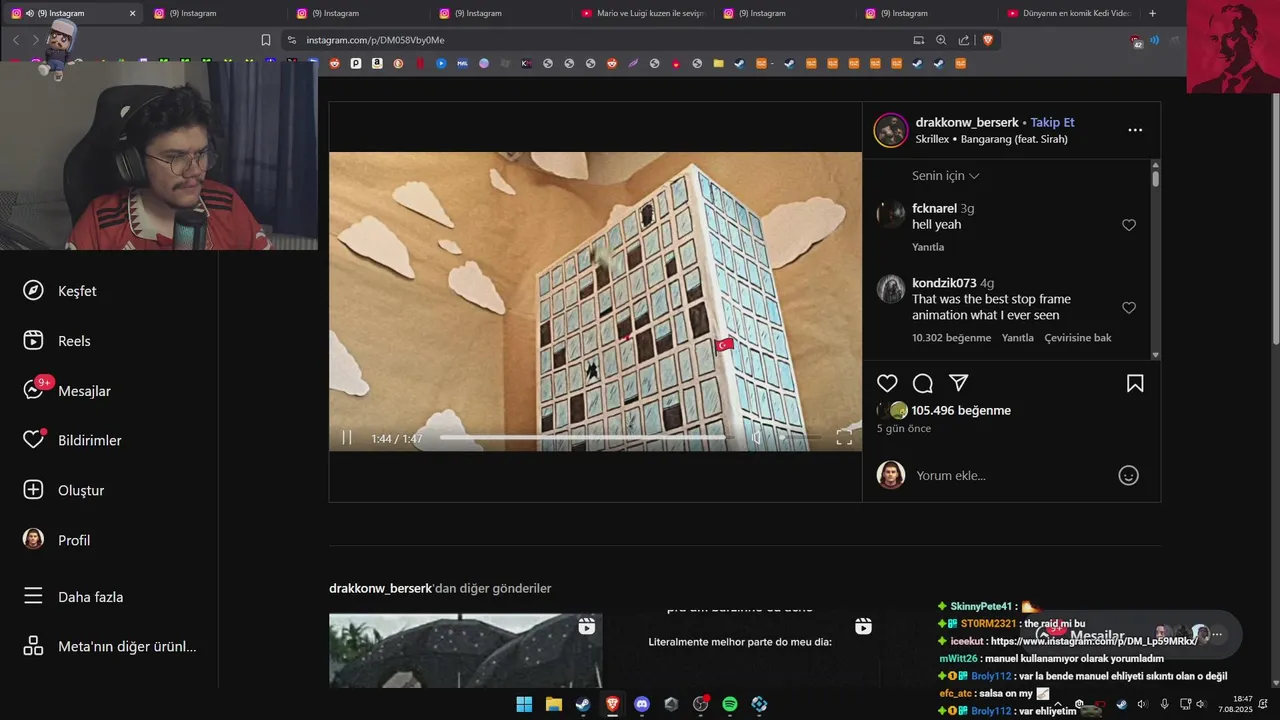
Task: Click the comment bubble icon
Action: pos(923,383)
